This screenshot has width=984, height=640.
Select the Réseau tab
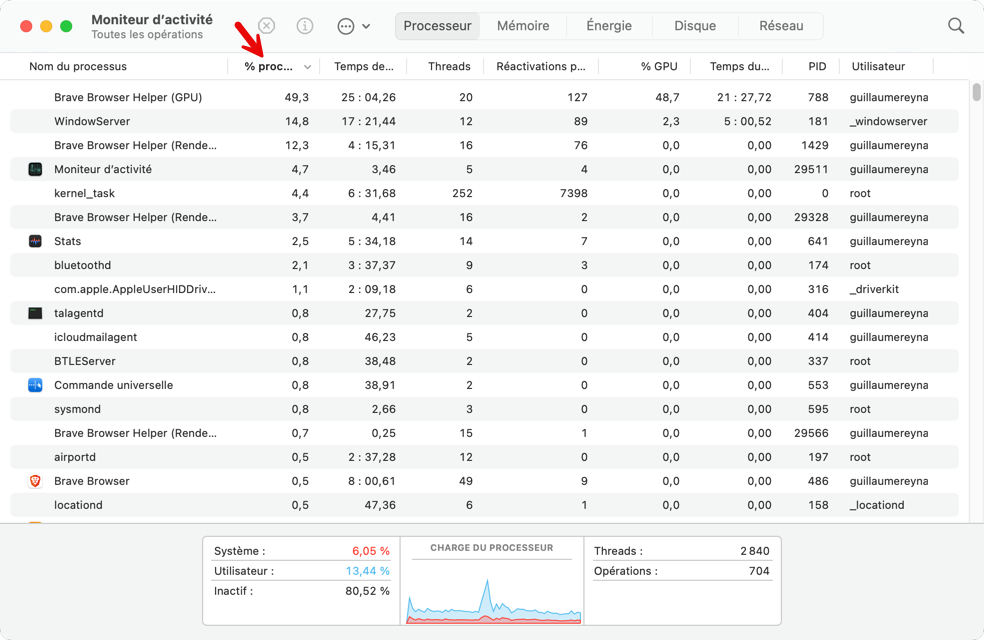[781, 26]
